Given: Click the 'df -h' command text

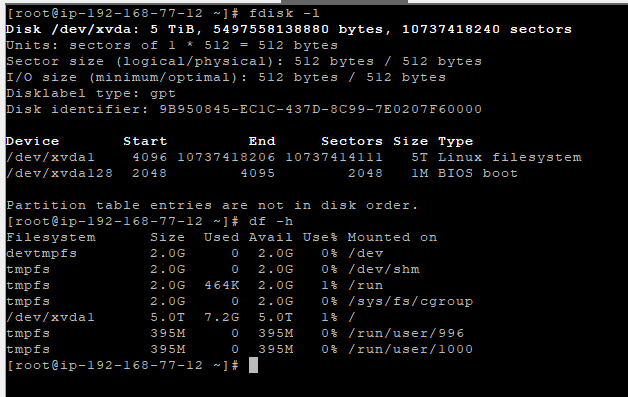Looking at the screenshot, I should [x=271, y=222].
